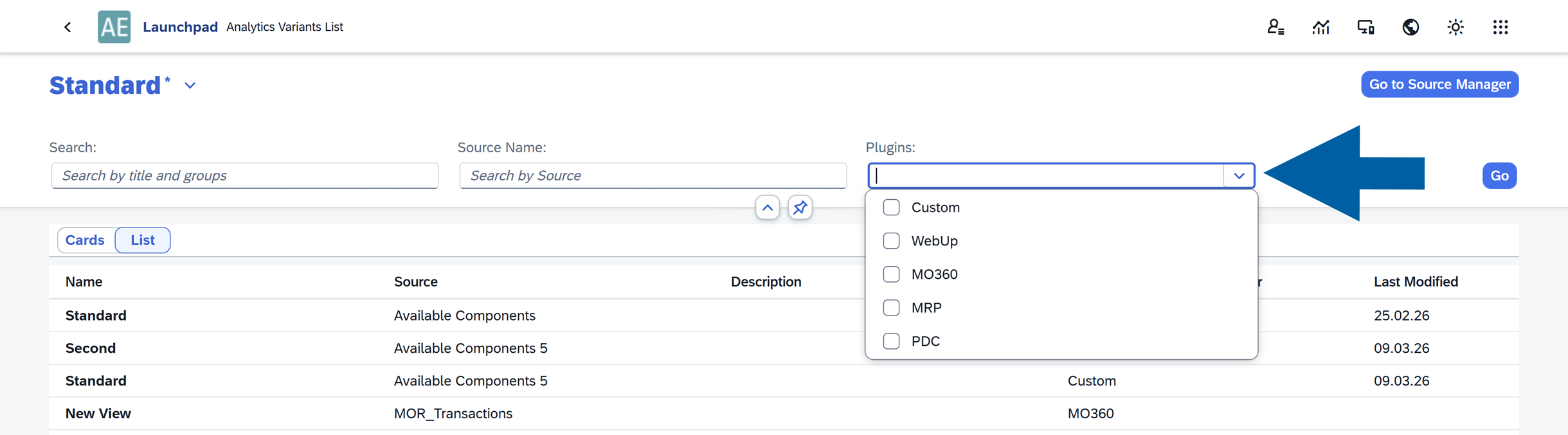
Task: Sort by the Name column header
Action: [x=84, y=281]
